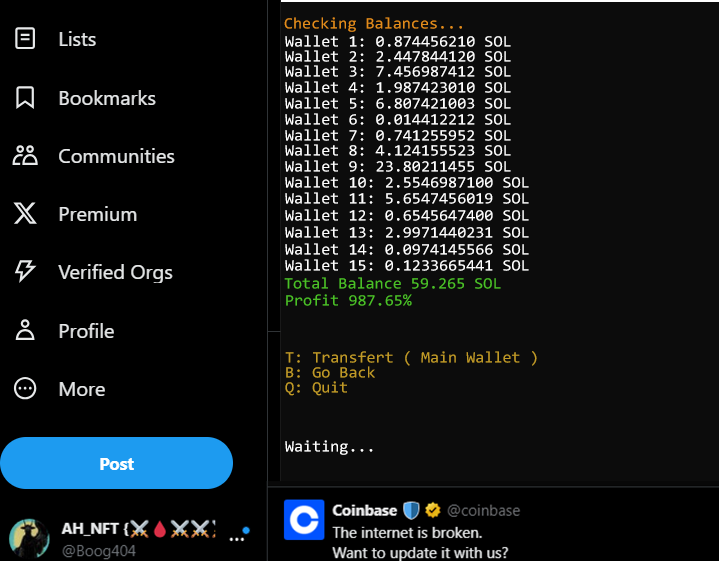Open the Coinbase profile avatar

click(304, 520)
